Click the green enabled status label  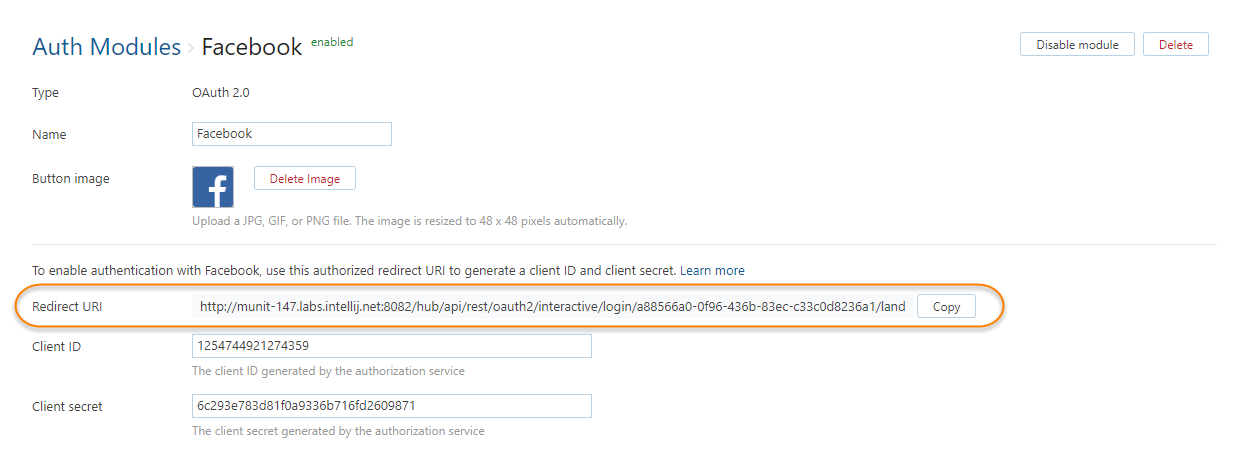pos(332,42)
